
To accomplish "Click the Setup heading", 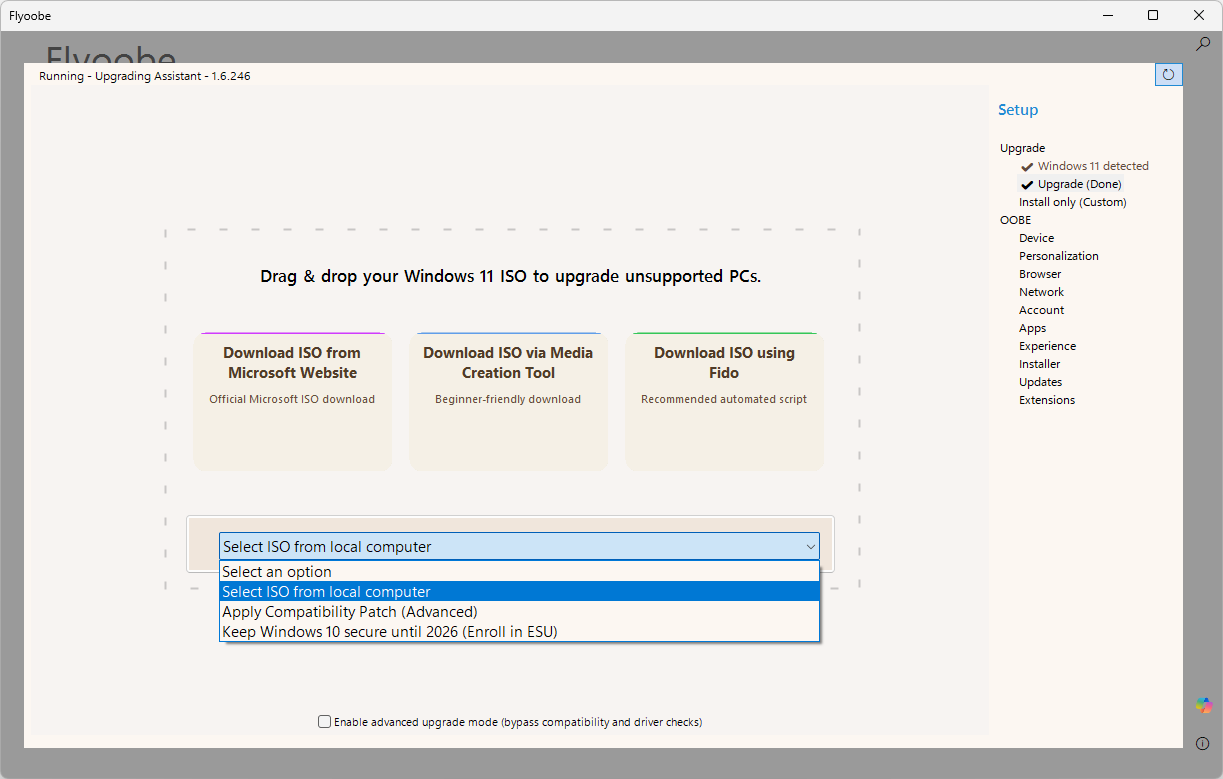I will (1018, 110).
